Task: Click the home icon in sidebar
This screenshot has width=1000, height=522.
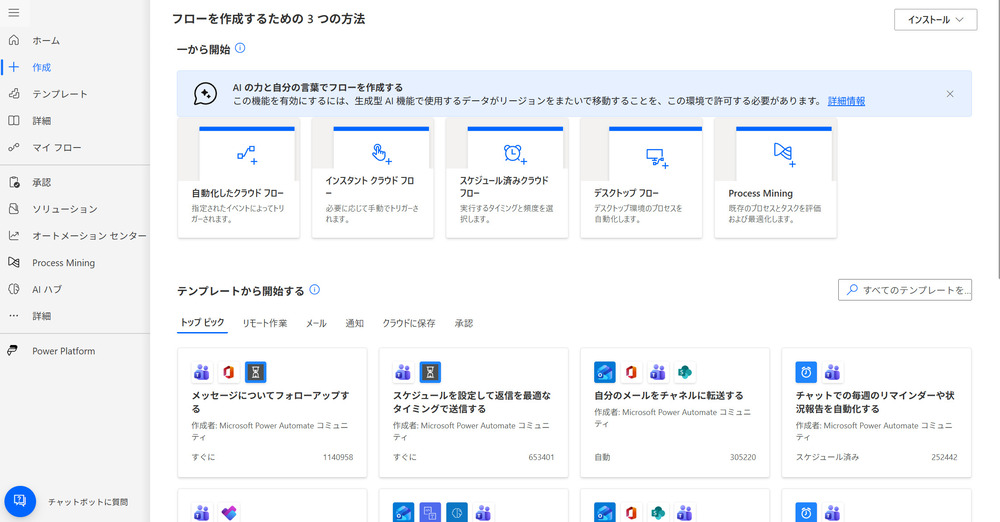Action: tap(13, 40)
